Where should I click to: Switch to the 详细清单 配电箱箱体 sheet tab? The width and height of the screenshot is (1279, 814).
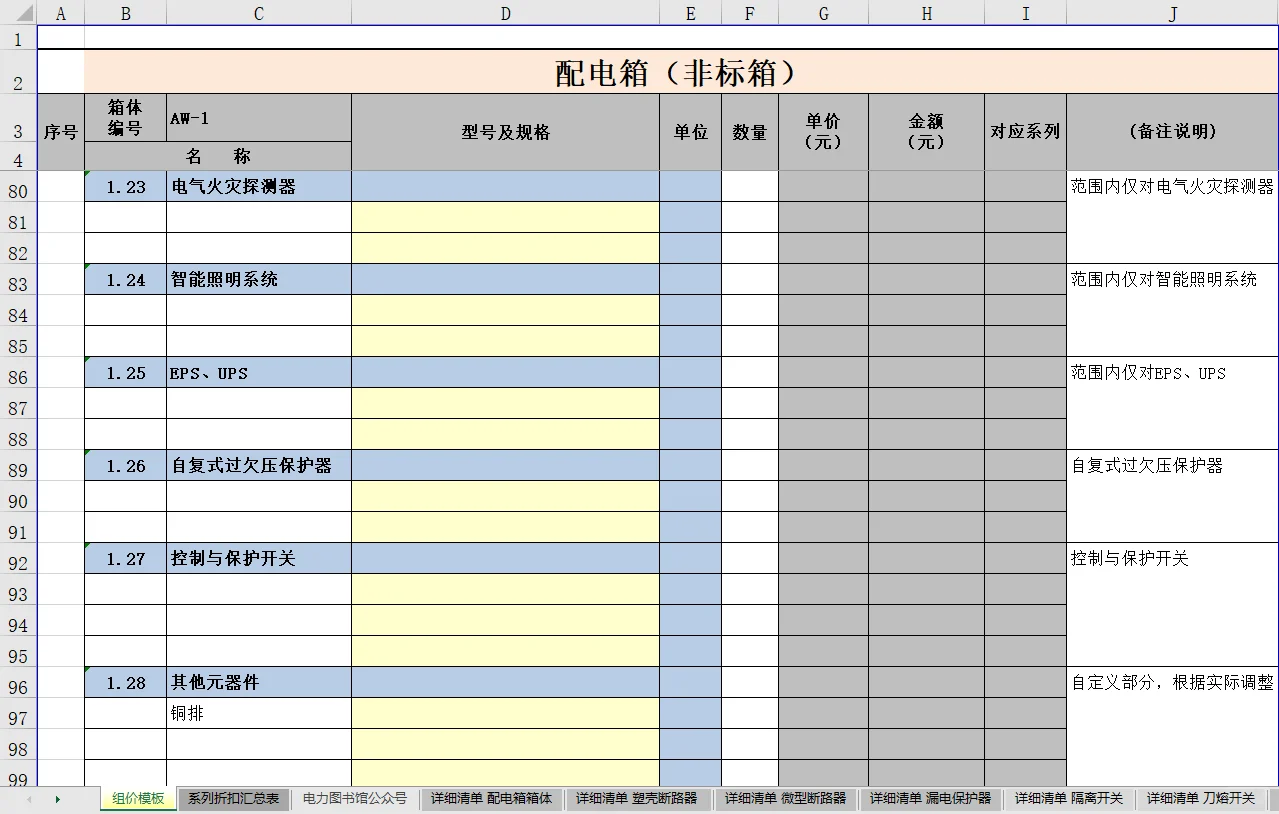[x=492, y=799]
